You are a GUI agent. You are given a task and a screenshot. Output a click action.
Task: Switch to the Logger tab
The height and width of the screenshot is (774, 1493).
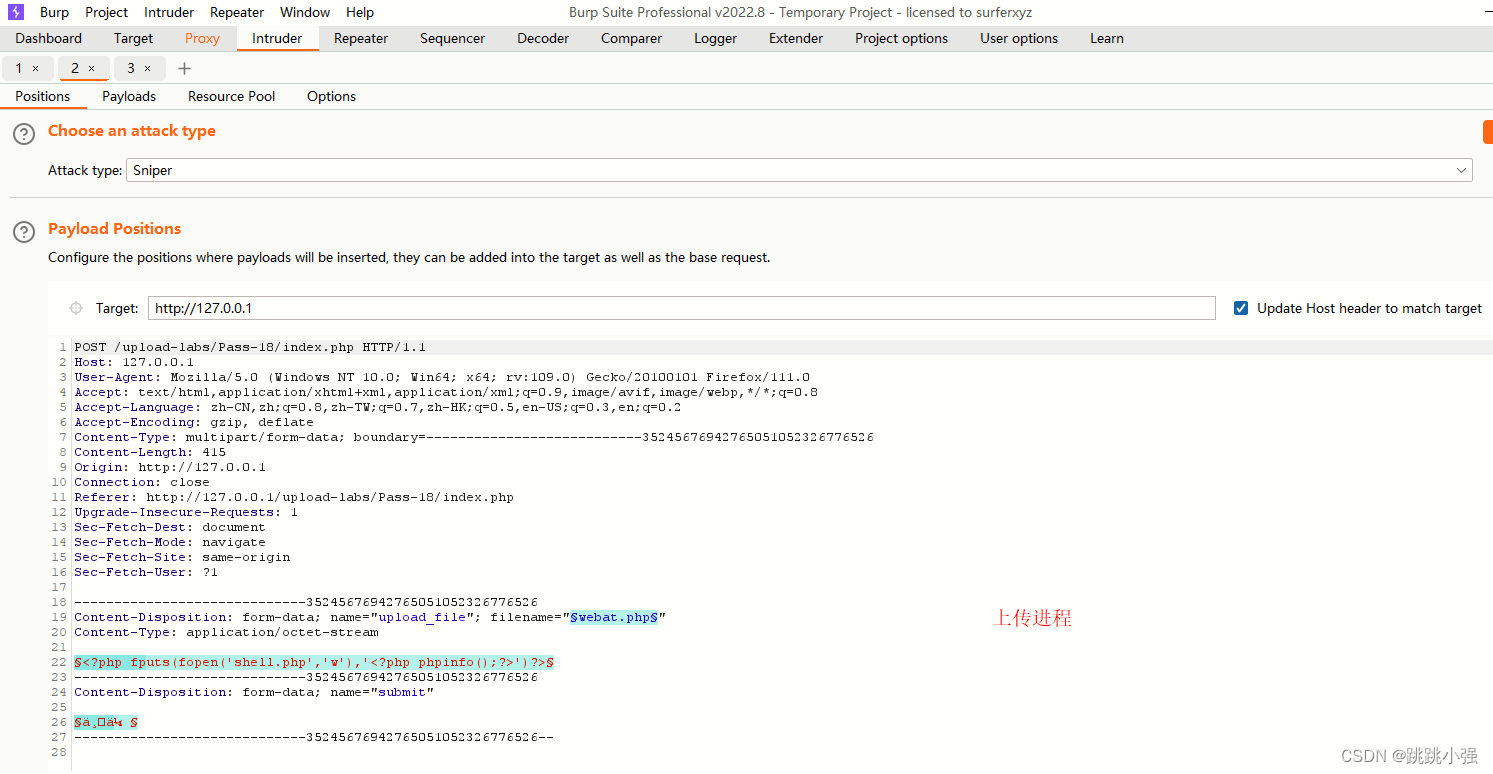(715, 38)
